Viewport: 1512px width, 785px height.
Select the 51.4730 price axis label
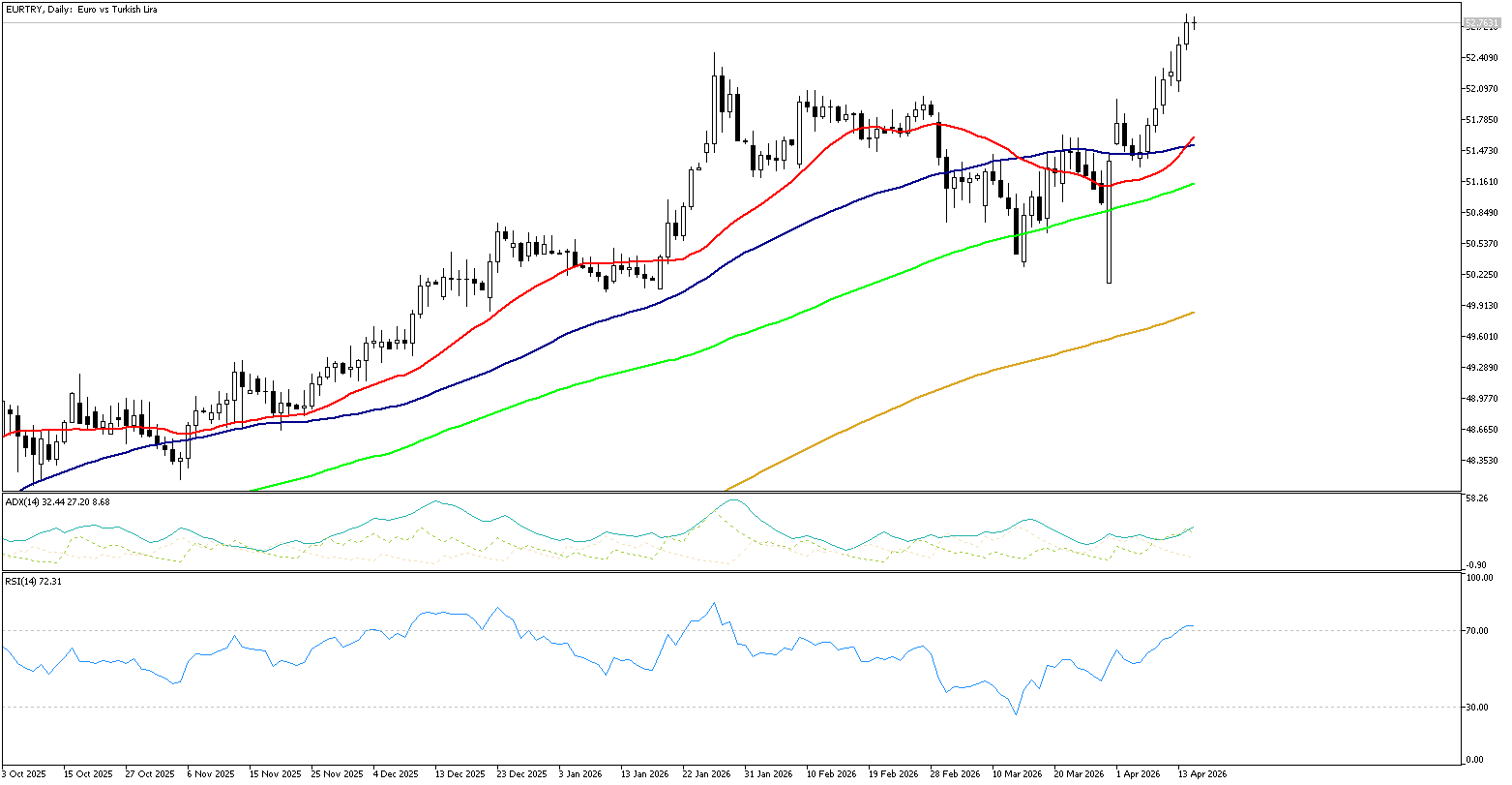(x=1482, y=151)
